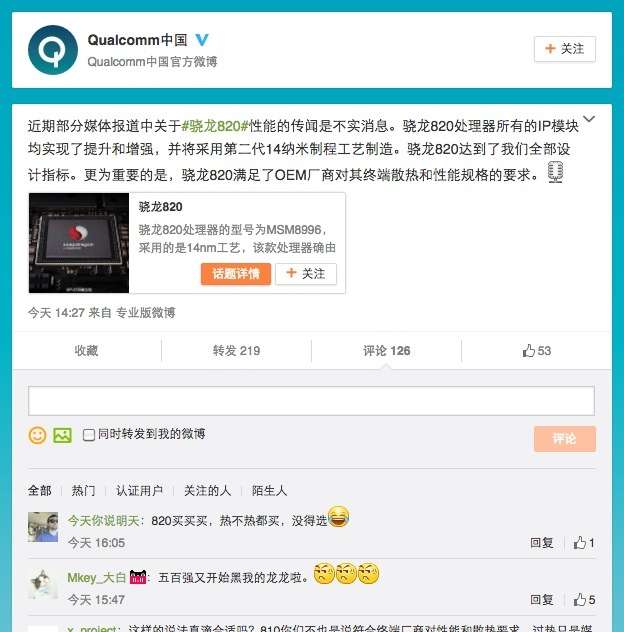The width and height of the screenshot is (624, 632).
Task: Focus the comment text input box
Action: pos(311,401)
